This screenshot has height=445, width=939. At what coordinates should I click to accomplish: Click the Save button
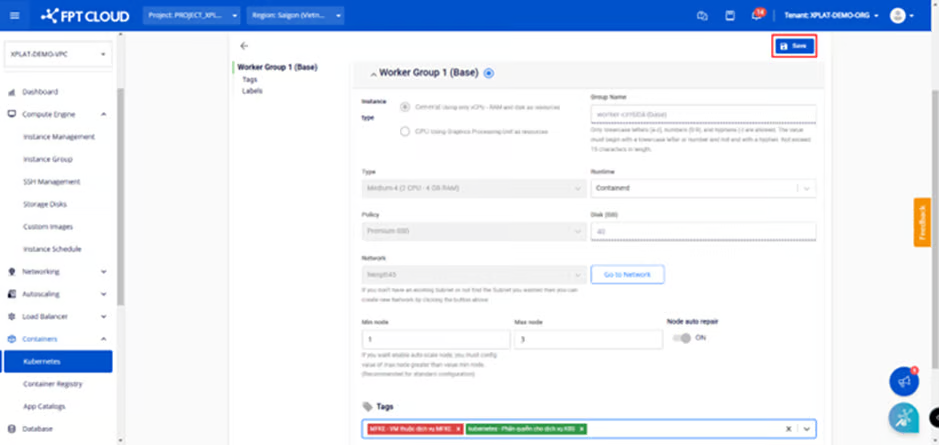794,46
